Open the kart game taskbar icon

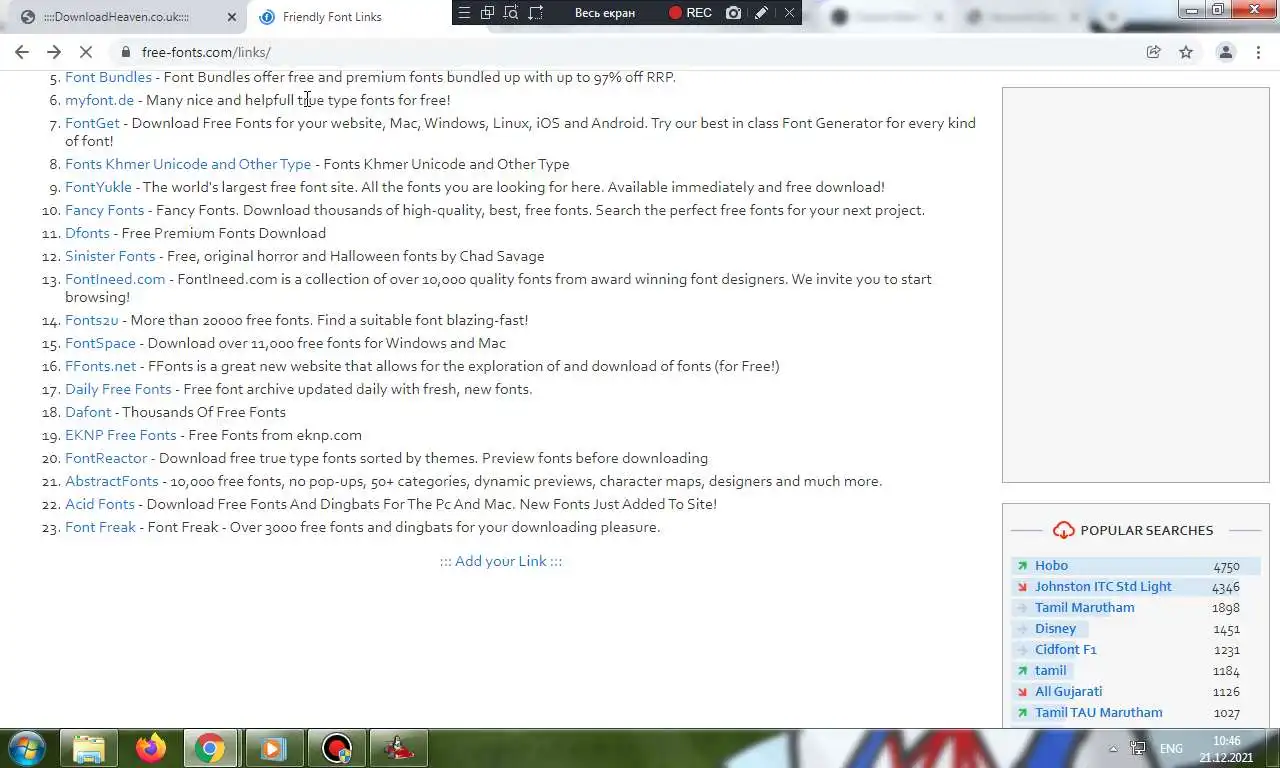tap(399, 748)
